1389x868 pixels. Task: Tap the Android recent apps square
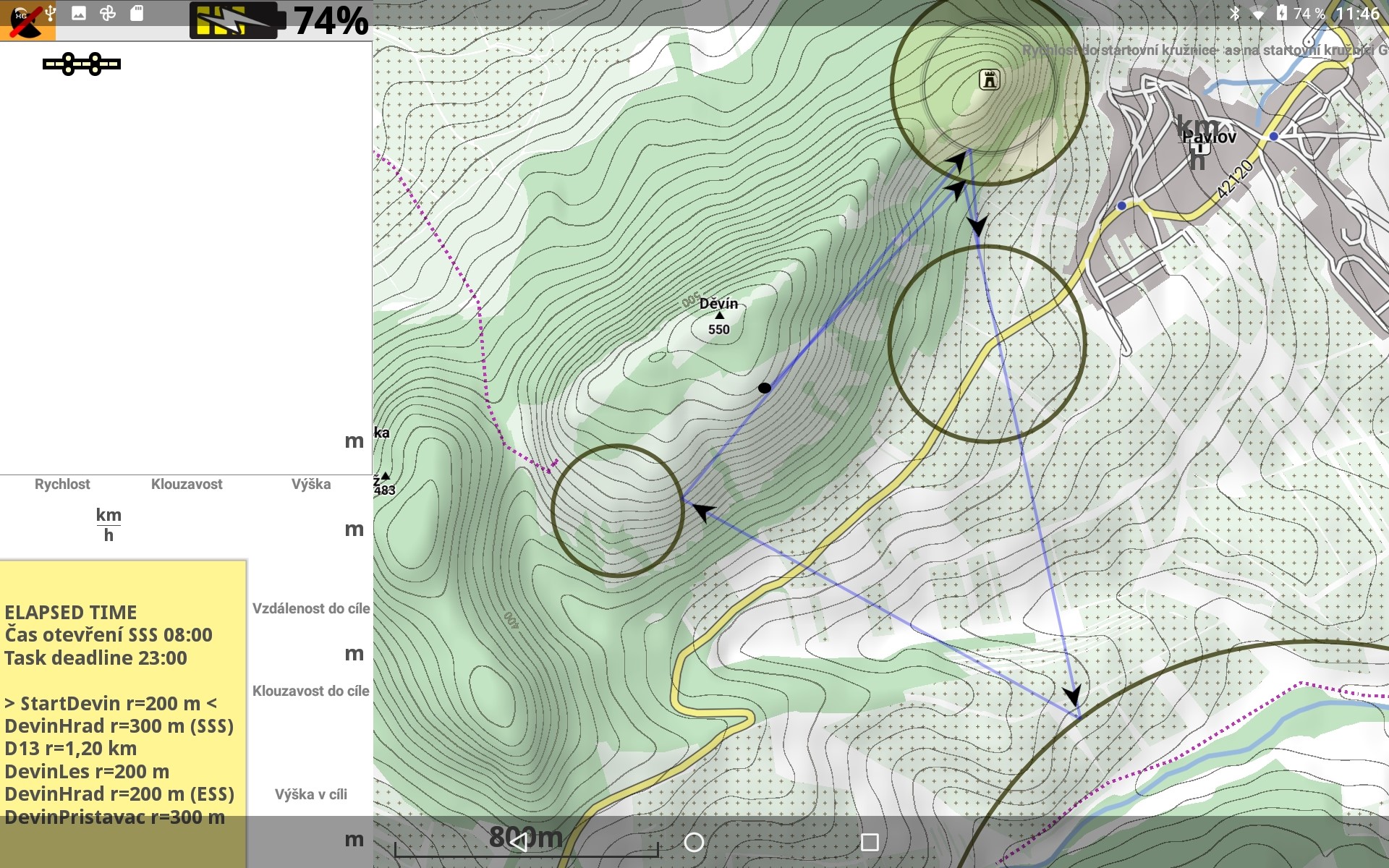[x=870, y=842]
